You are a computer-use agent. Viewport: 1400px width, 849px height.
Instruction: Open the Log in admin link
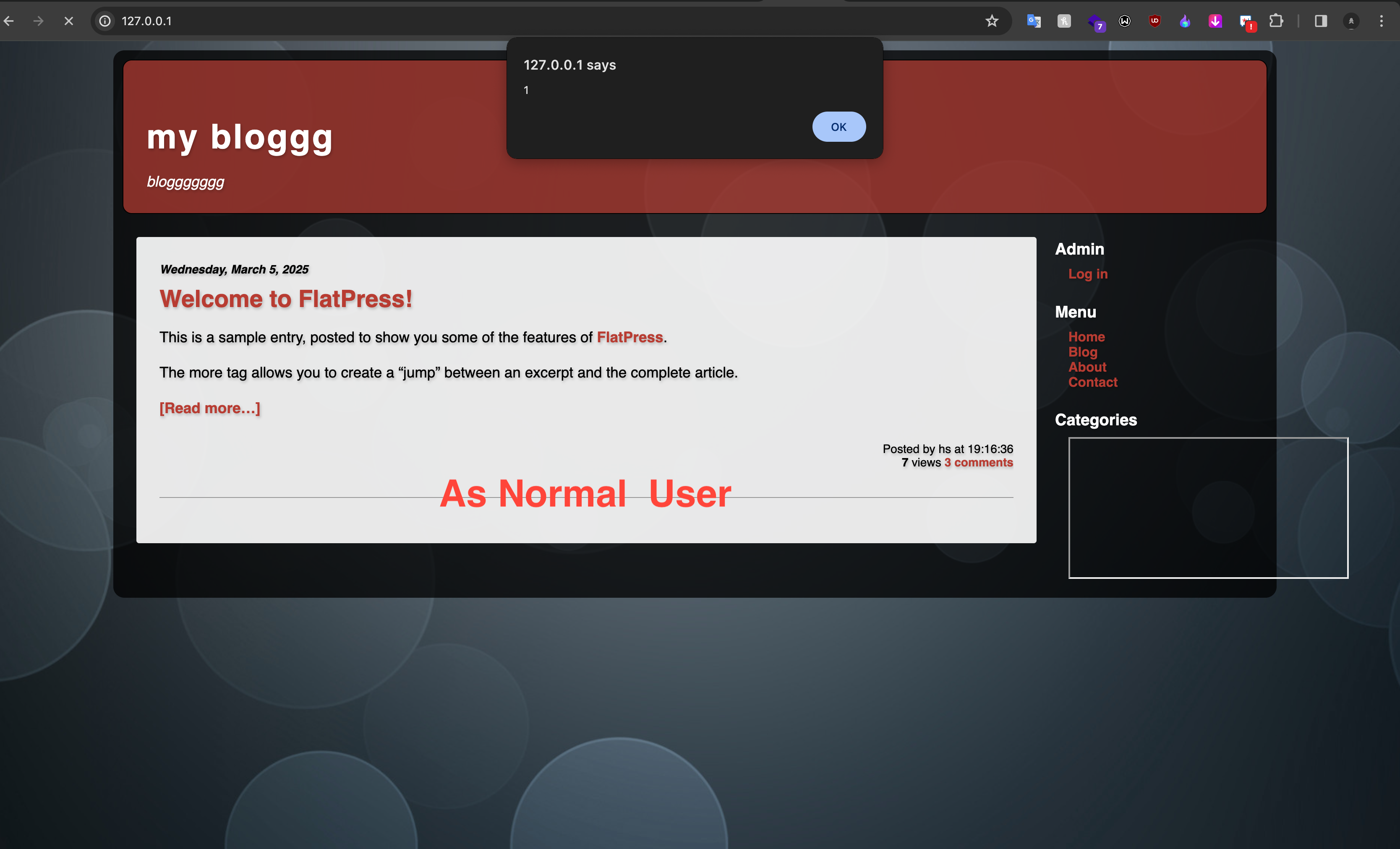click(x=1087, y=274)
